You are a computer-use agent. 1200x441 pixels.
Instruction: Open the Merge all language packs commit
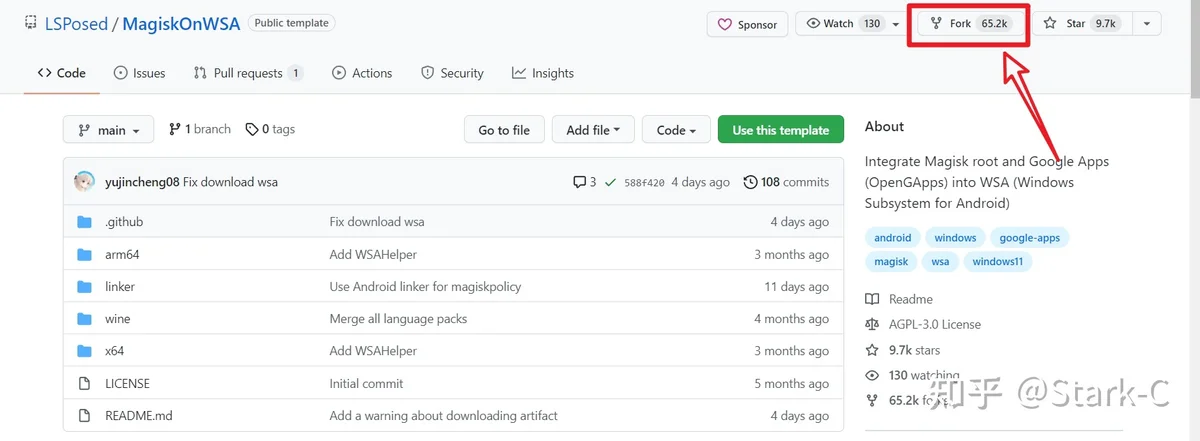pos(398,319)
